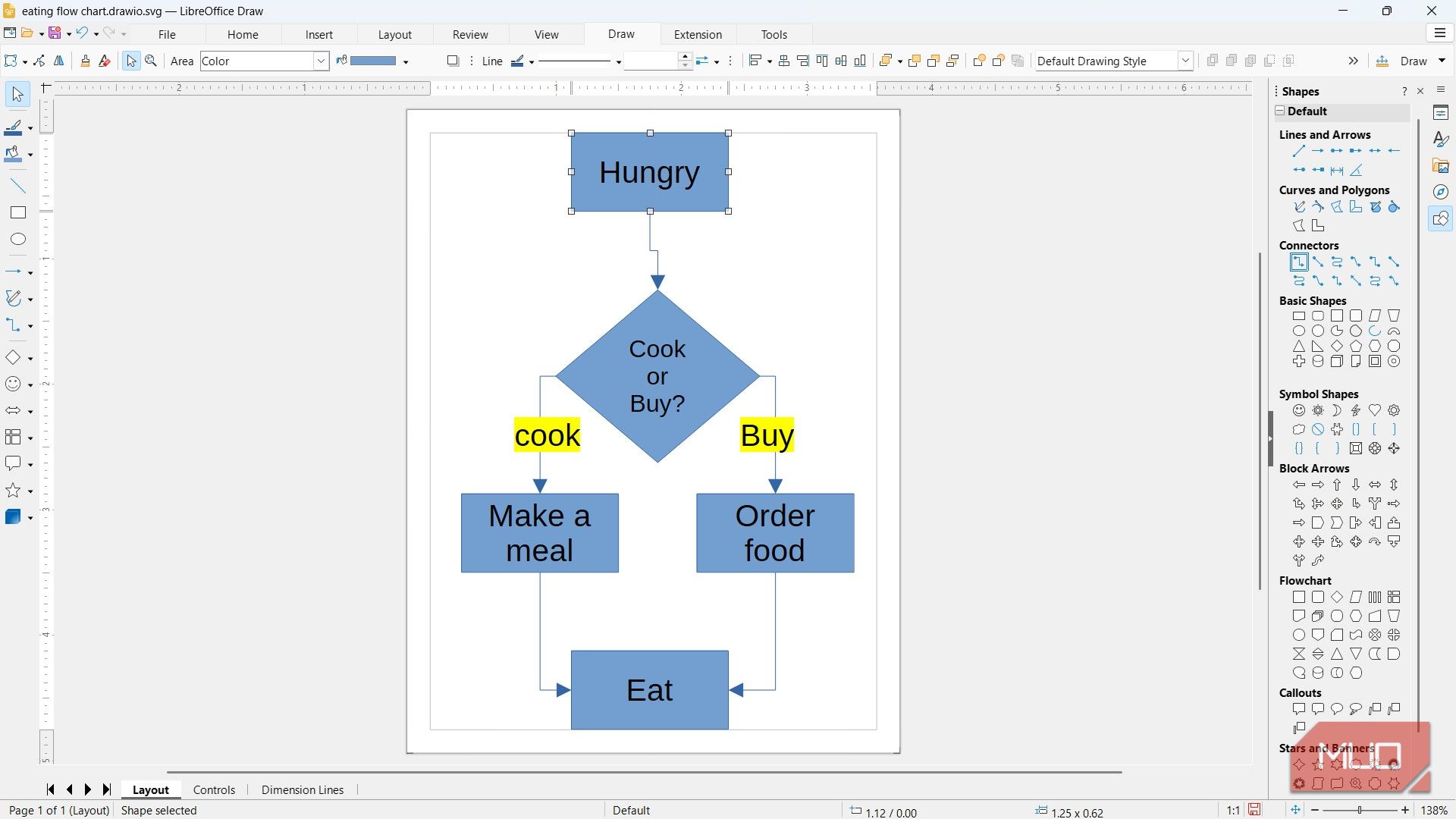Expand more toolbar options double-chevron

1353,61
